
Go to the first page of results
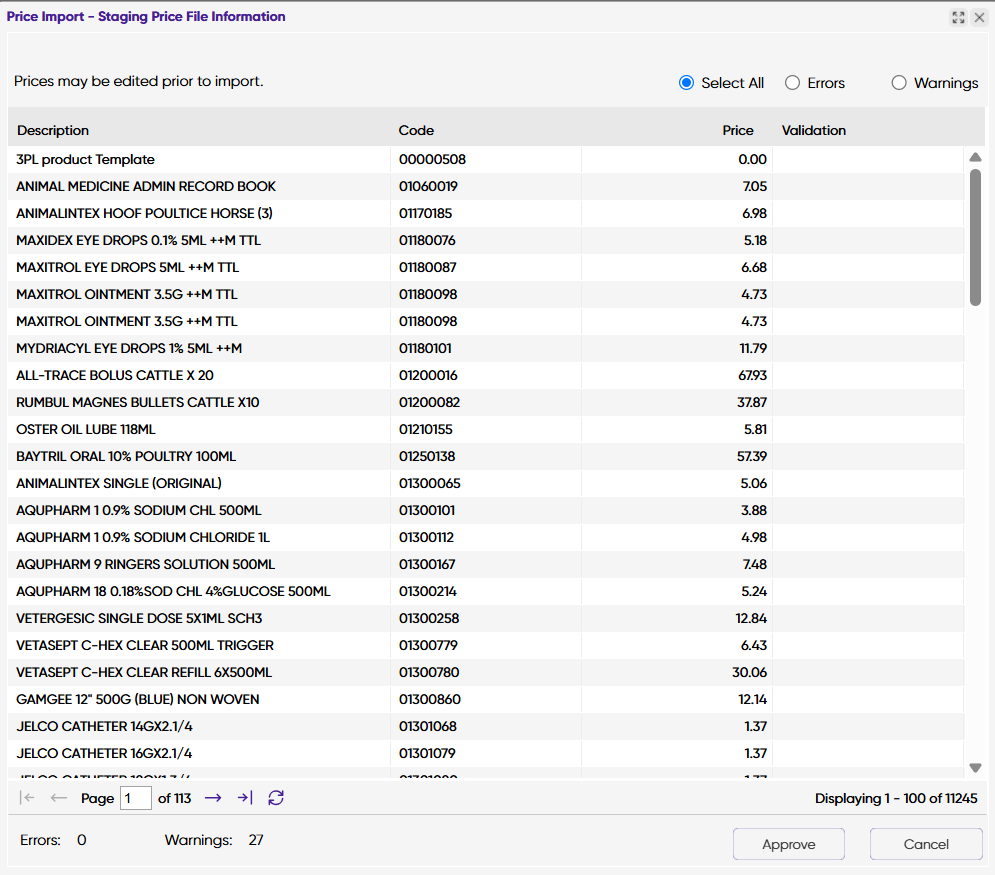tap(28, 798)
